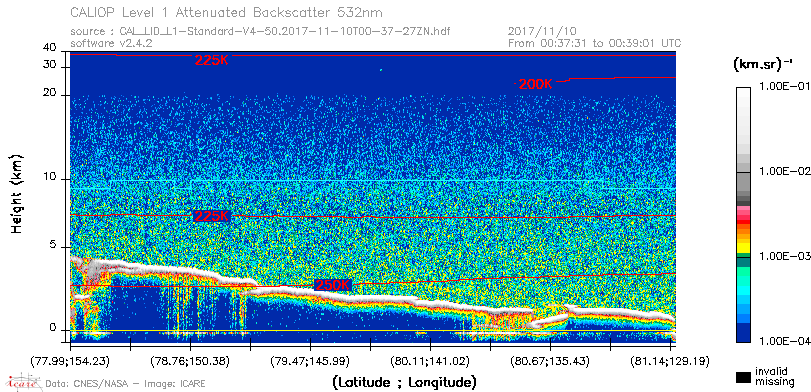The image size is (811, 392).
Task: Click the 'Data: CNES/NASA - Image: ICARE' credit
Action: click(x=125, y=384)
